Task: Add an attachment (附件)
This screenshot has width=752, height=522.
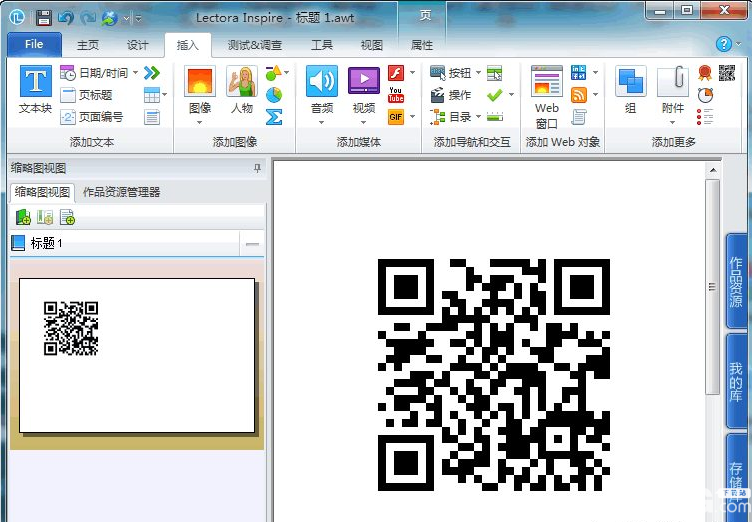Action: [x=673, y=90]
